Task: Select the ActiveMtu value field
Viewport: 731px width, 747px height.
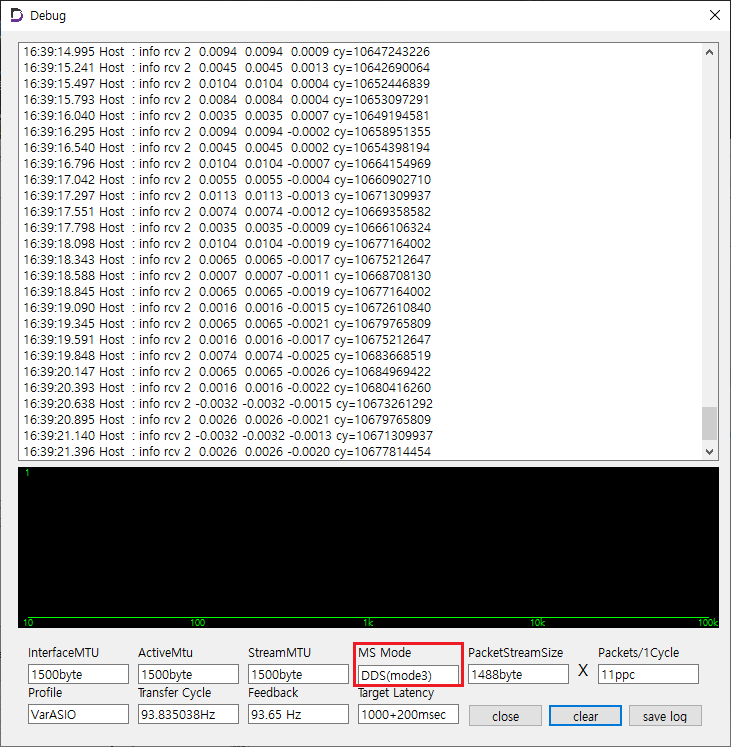Action: pos(188,674)
